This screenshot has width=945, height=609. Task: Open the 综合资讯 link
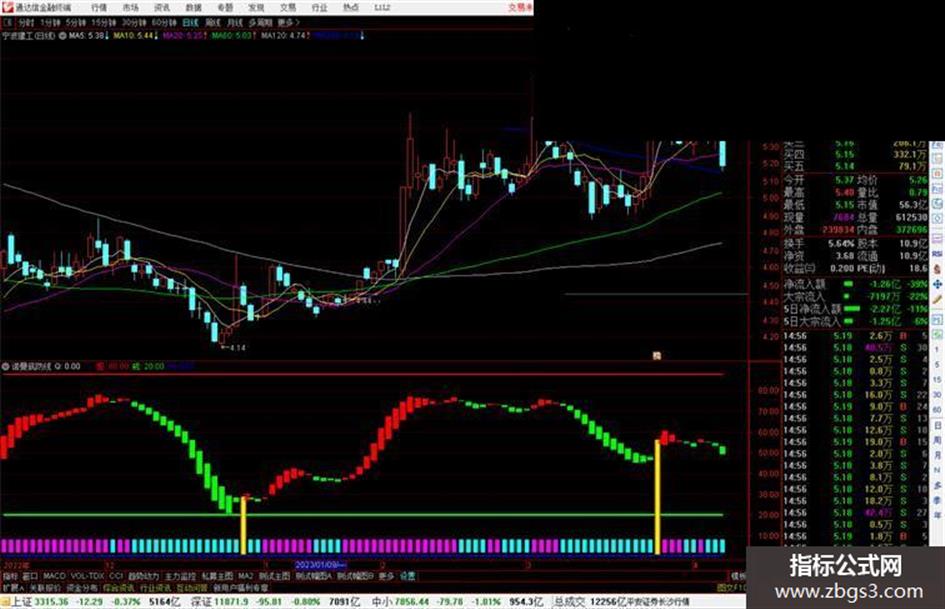(x=119, y=587)
